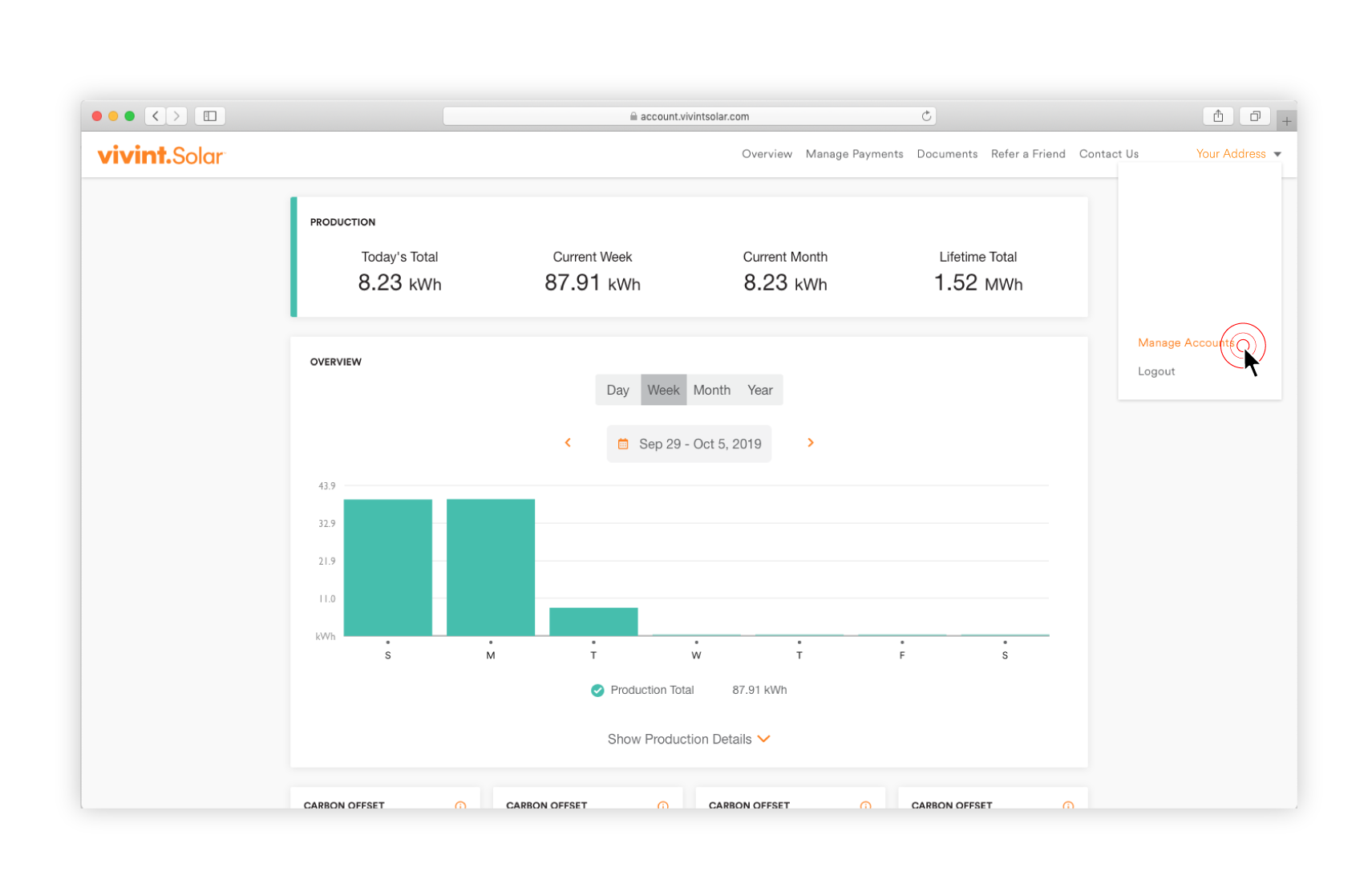
Task: Click the Safari address bar
Action: (x=689, y=116)
